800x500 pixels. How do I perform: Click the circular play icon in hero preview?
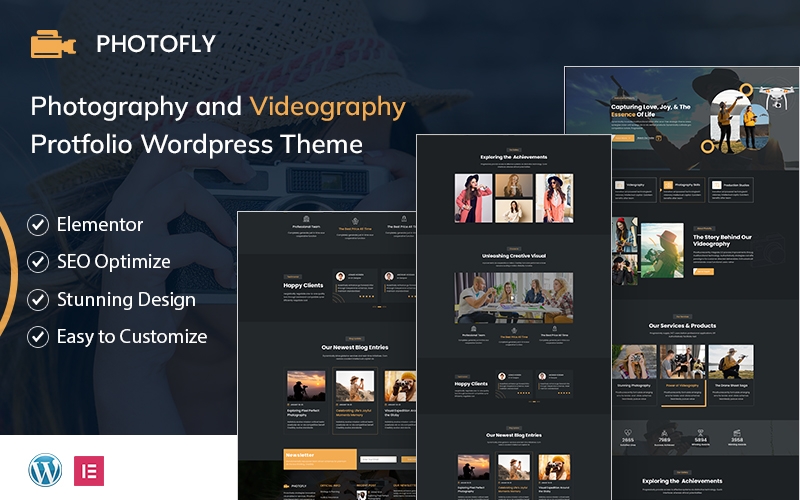659,138
